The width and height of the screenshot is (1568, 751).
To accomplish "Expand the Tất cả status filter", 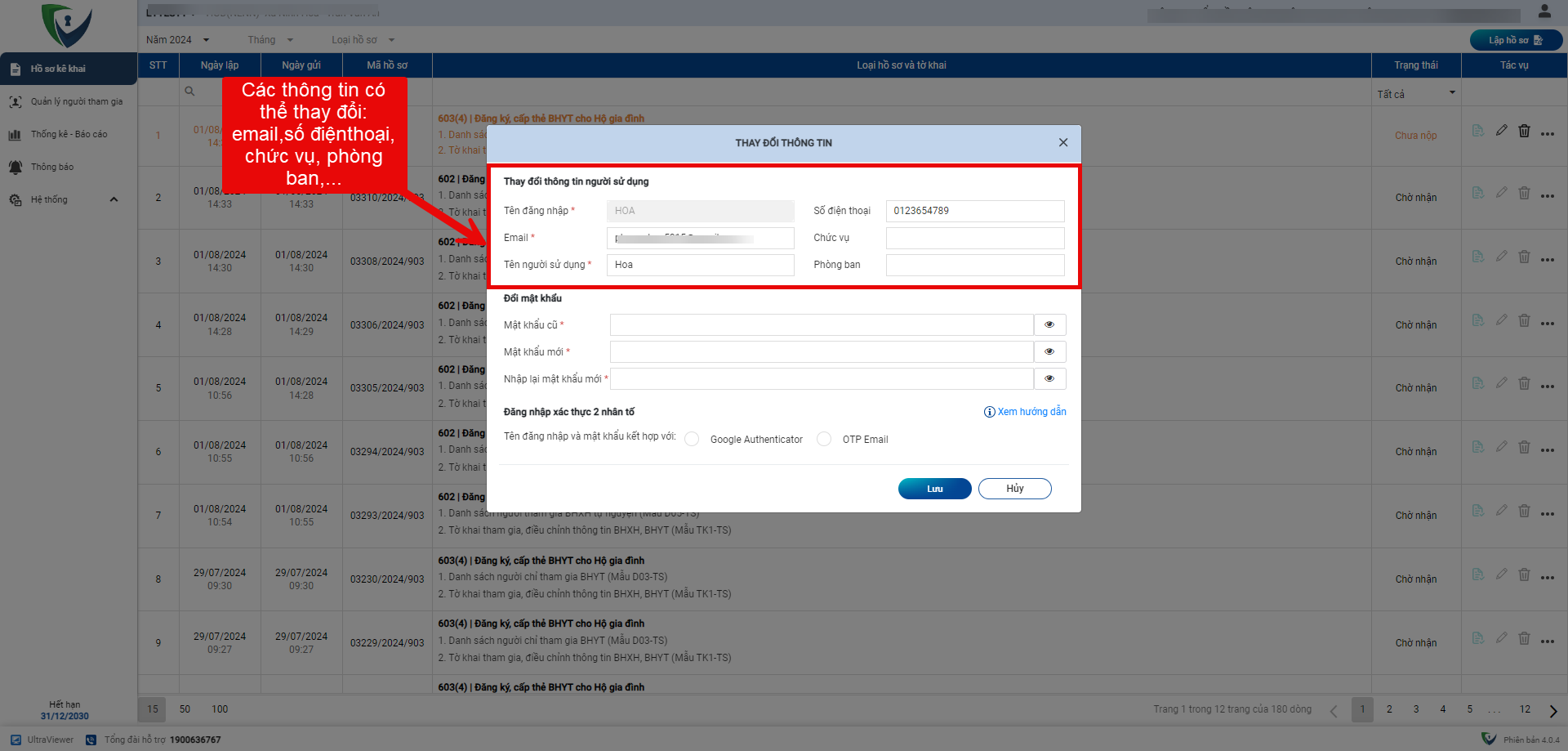I will pos(1416,94).
